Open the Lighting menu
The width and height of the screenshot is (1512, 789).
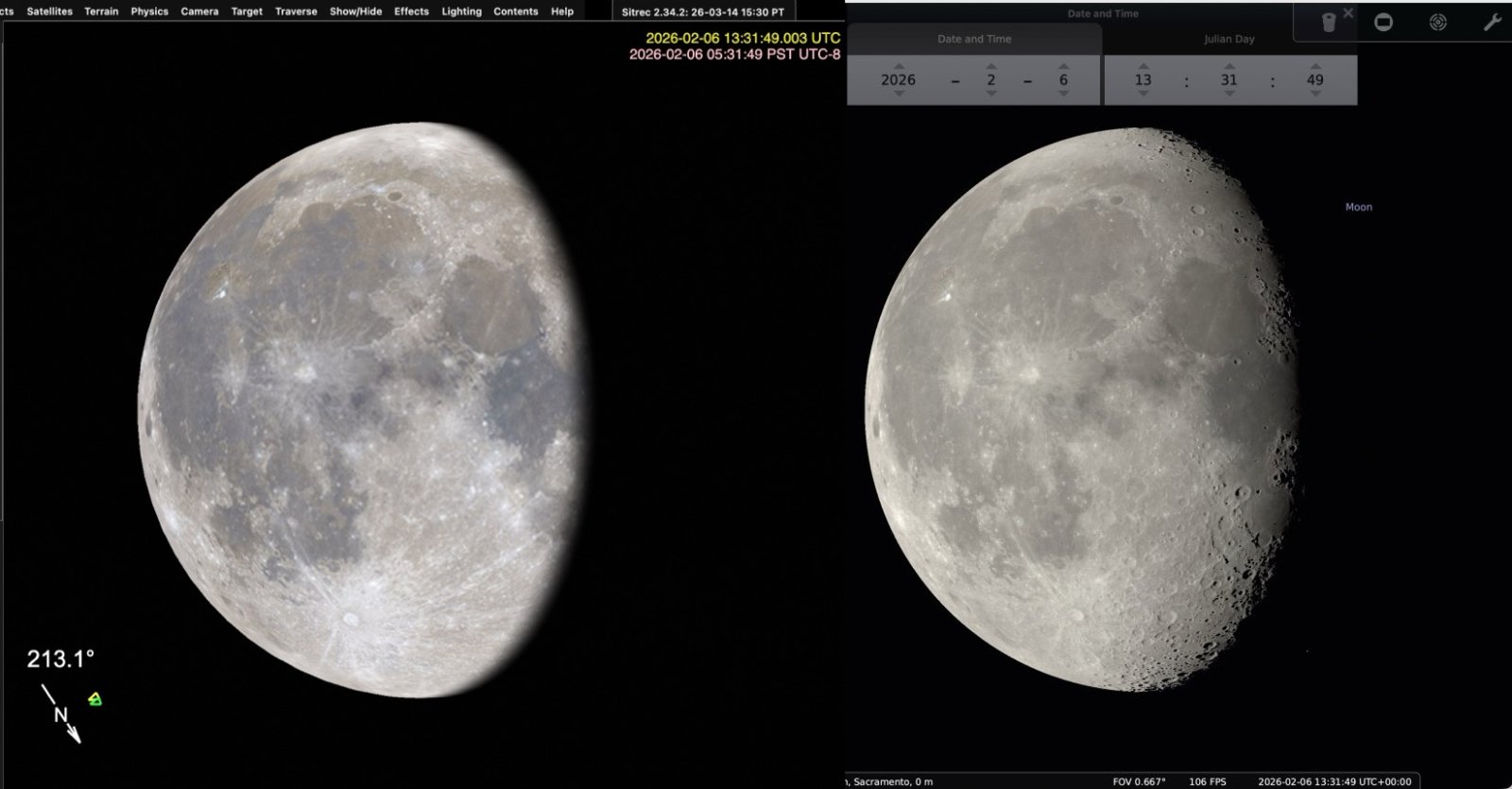(x=461, y=11)
